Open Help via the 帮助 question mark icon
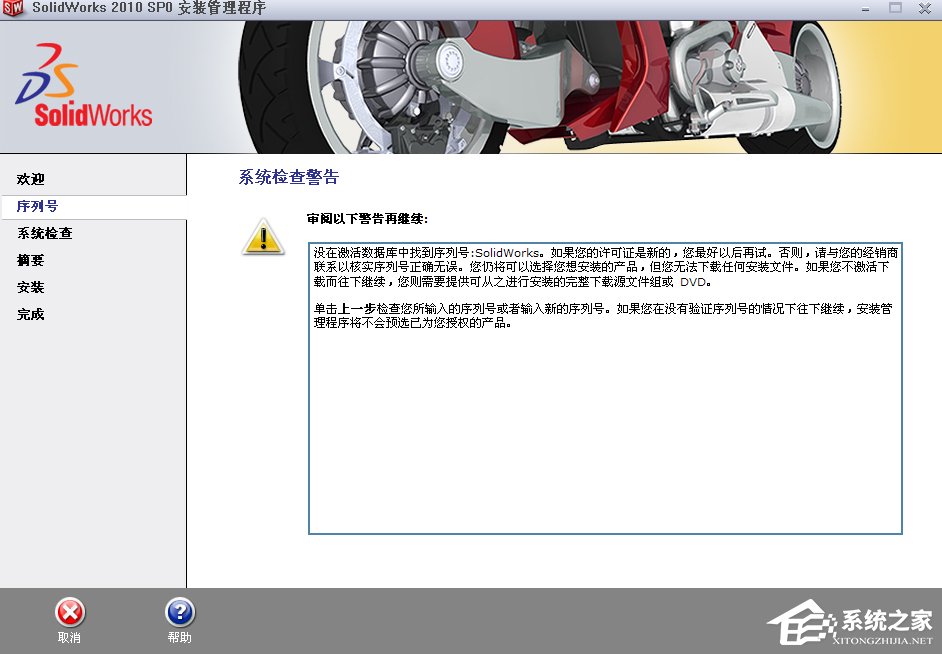Viewport: 942px width, 654px height. [178, 611]
